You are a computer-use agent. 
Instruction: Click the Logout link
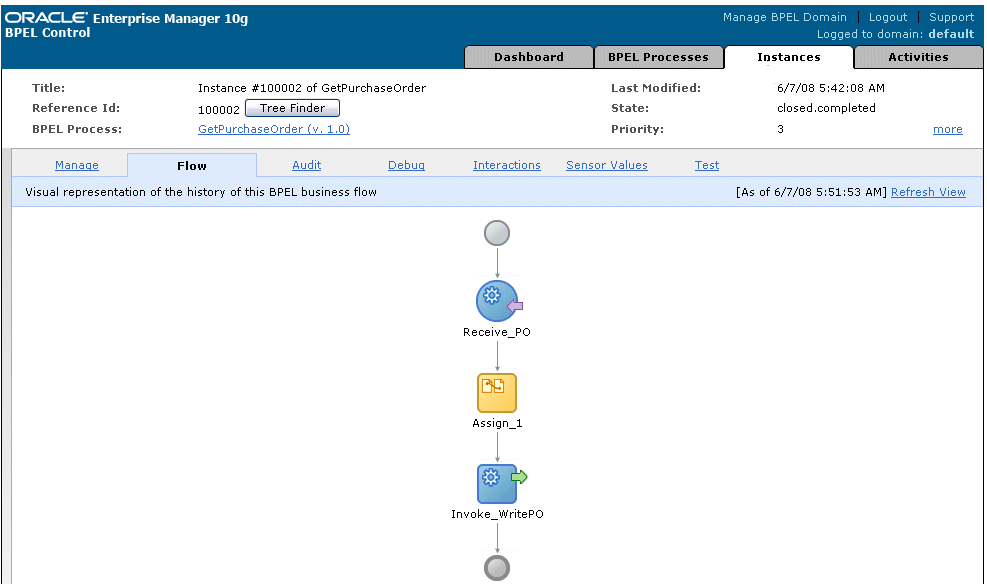click(888, 17)
